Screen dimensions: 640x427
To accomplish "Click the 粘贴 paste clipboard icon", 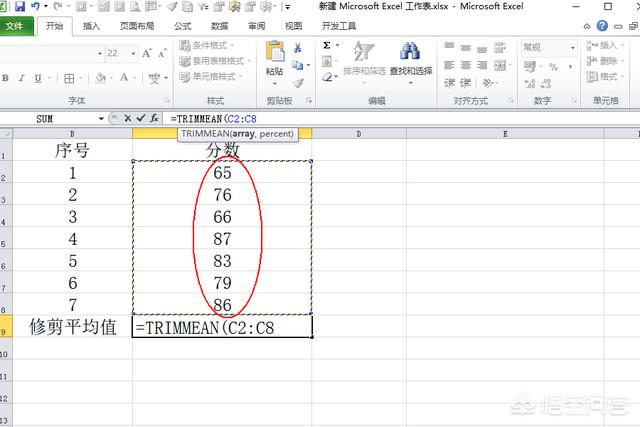I will [275, 52].
